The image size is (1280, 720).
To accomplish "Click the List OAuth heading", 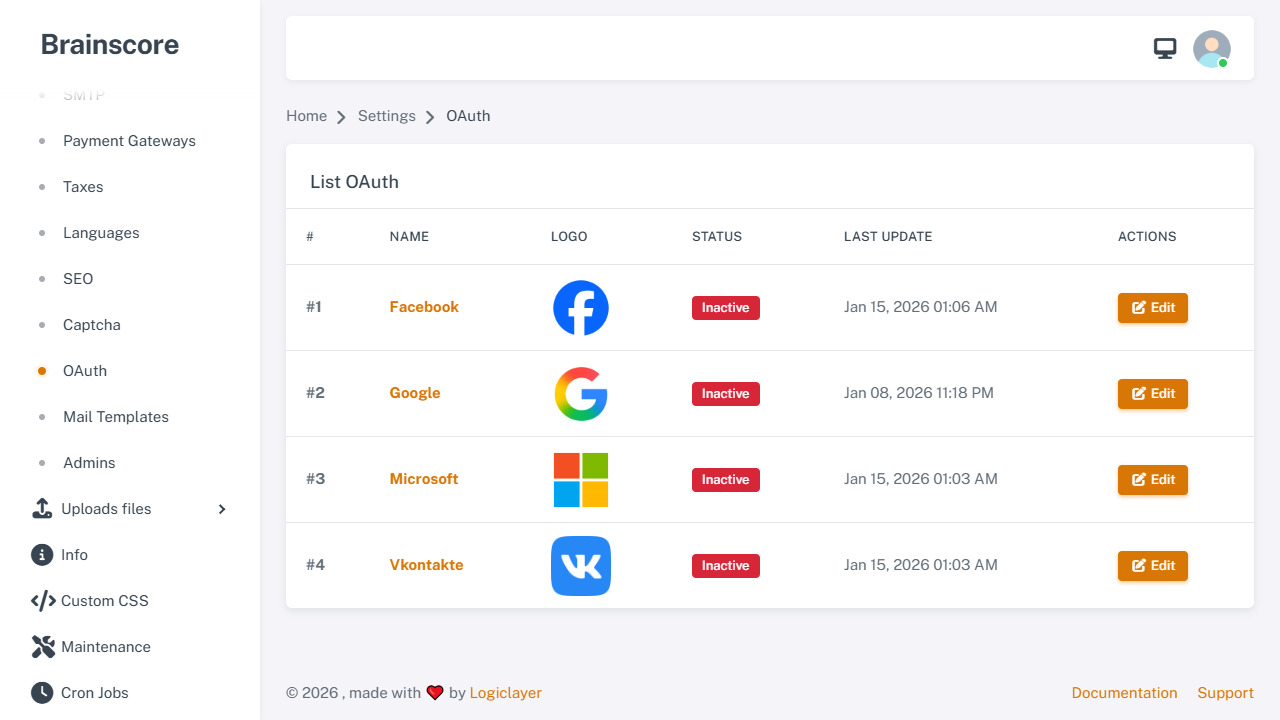I will (355, 182).
